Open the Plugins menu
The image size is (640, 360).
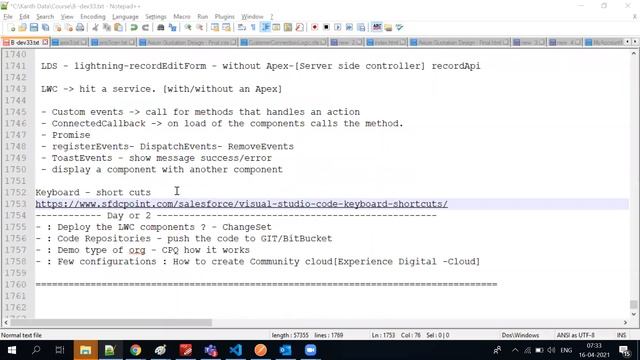[224, 17]
